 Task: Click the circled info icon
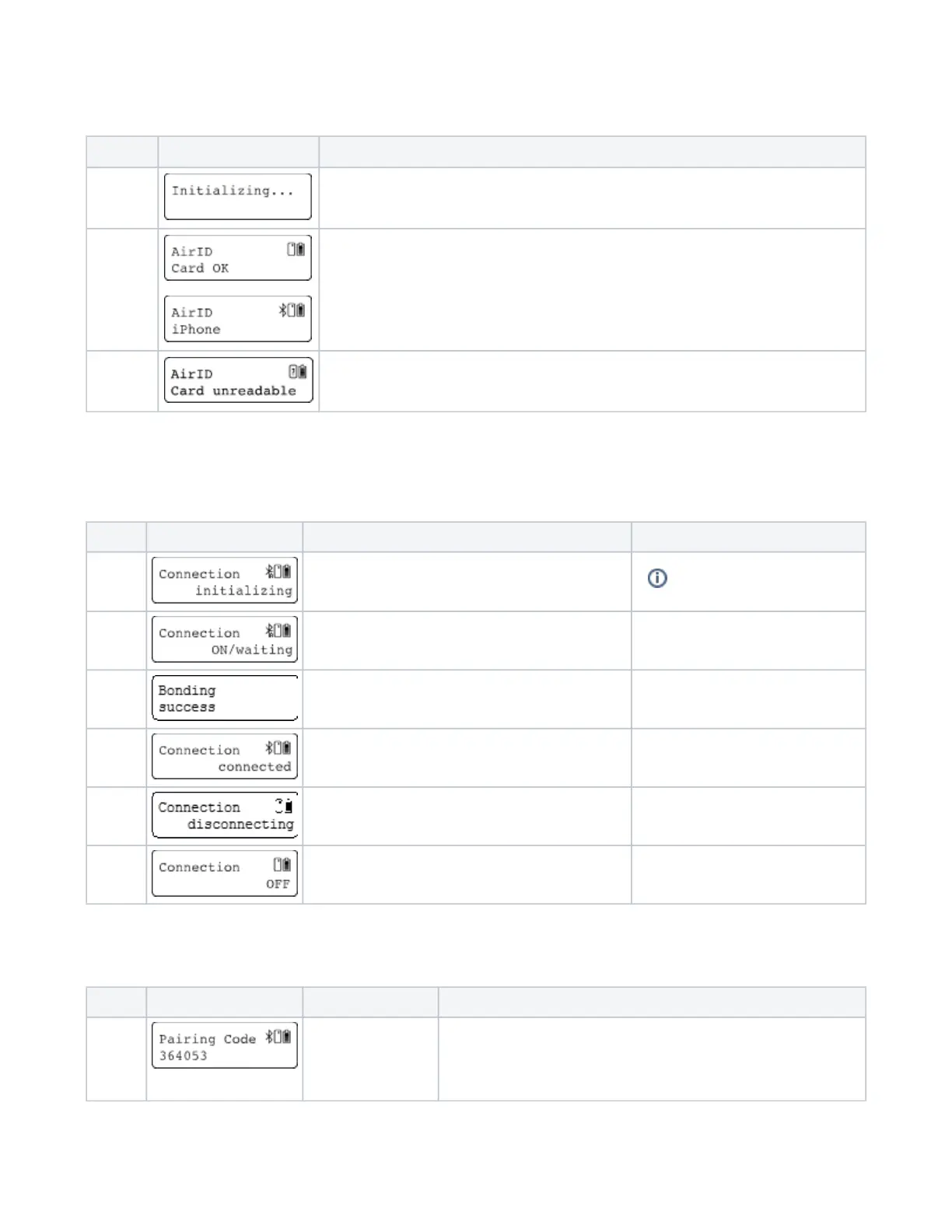coord(657,578)
